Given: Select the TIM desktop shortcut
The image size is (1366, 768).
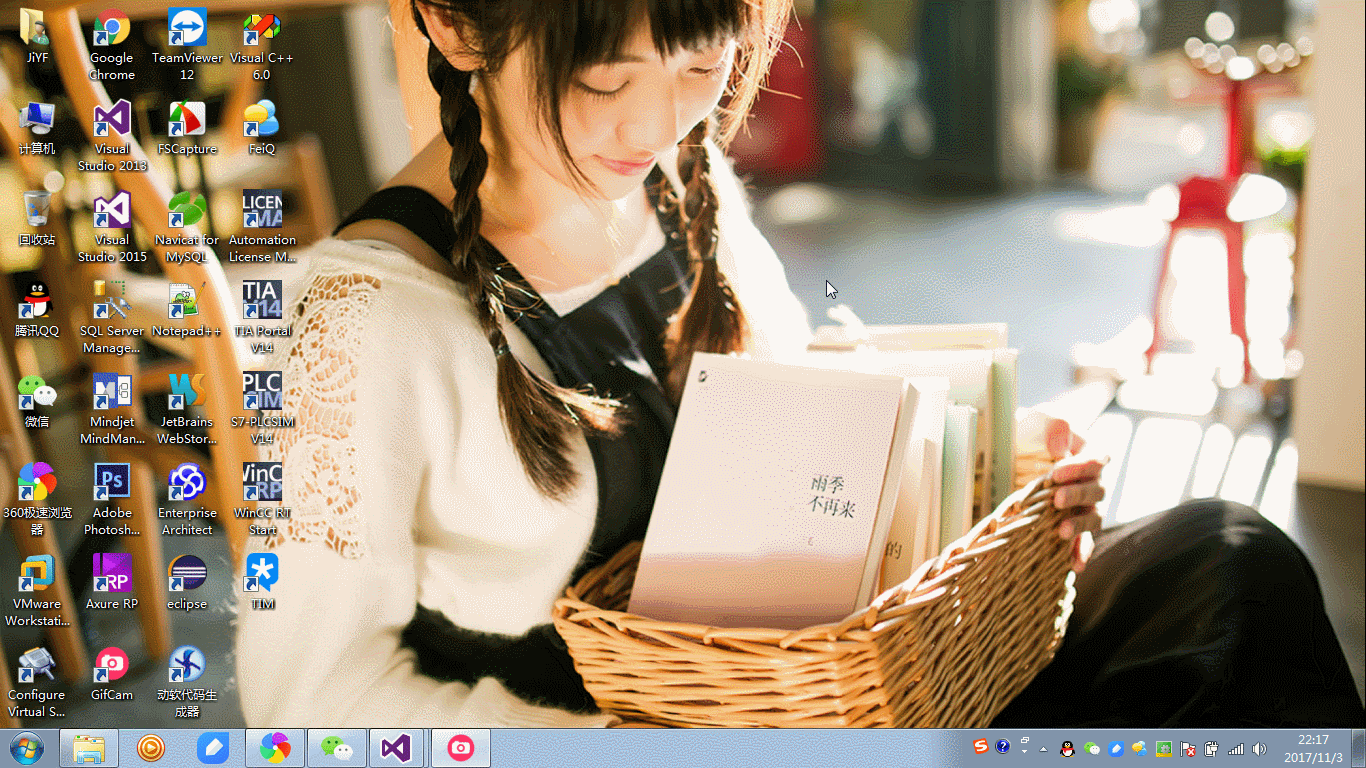Looking at the screenshot, I should coord(262,582).
